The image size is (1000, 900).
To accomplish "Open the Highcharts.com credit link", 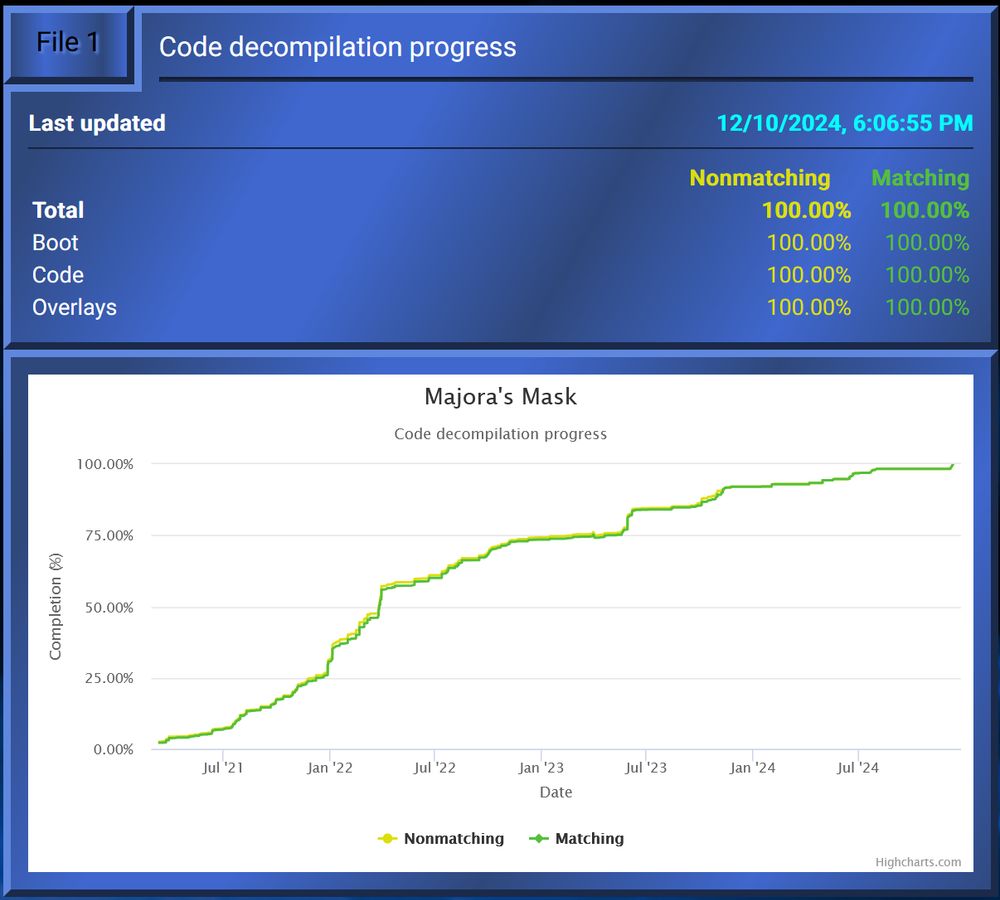I will pos(918,862).
